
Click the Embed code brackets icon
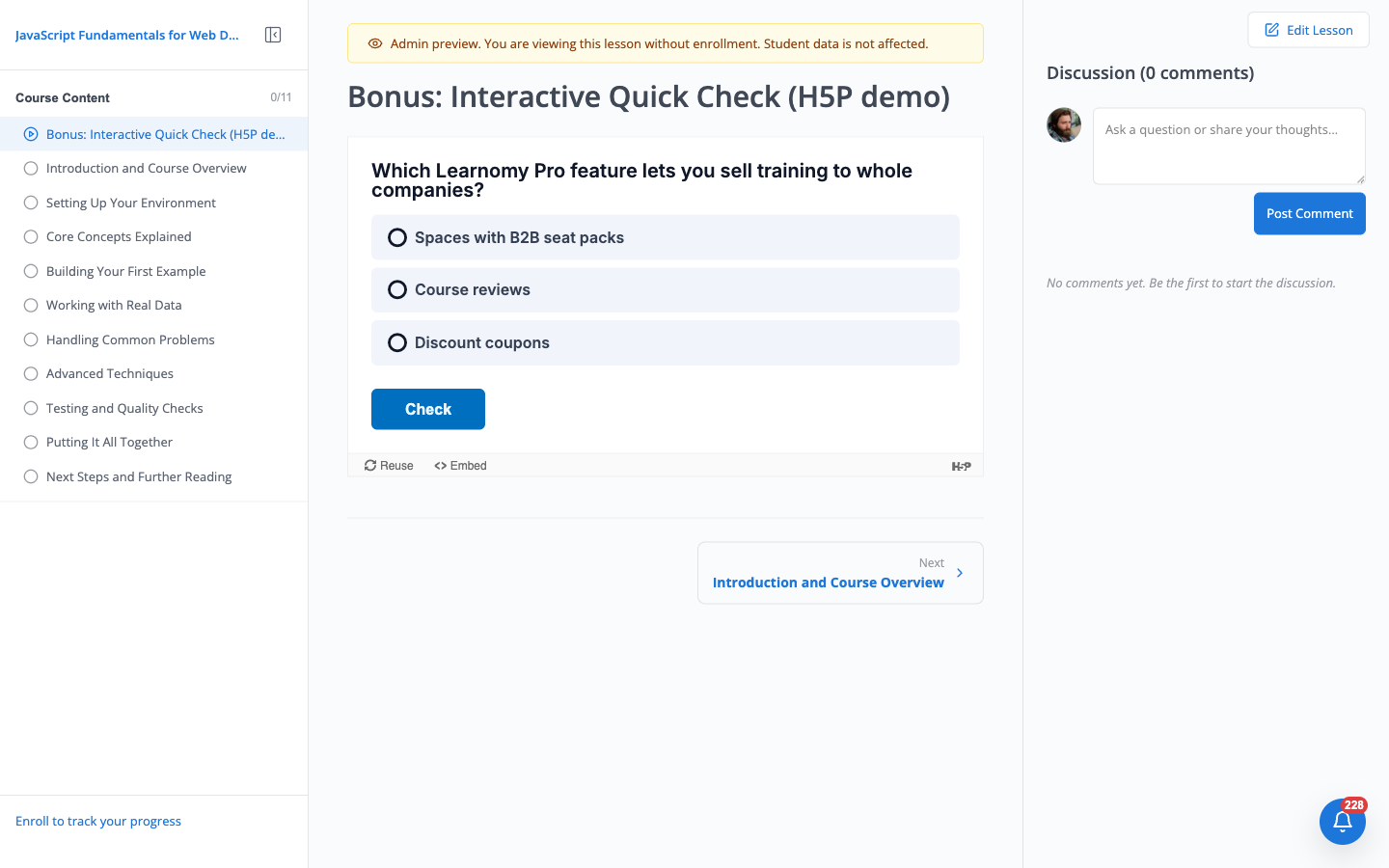tap(440, 466)
